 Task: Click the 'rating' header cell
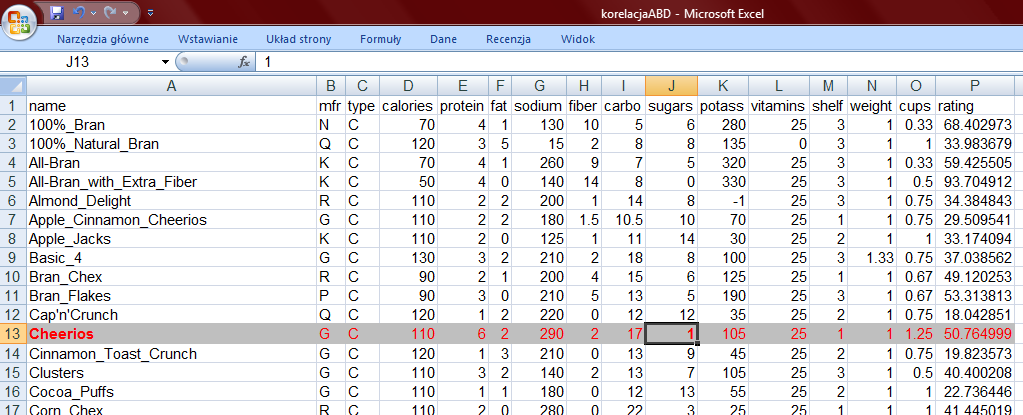click(975, 106)
